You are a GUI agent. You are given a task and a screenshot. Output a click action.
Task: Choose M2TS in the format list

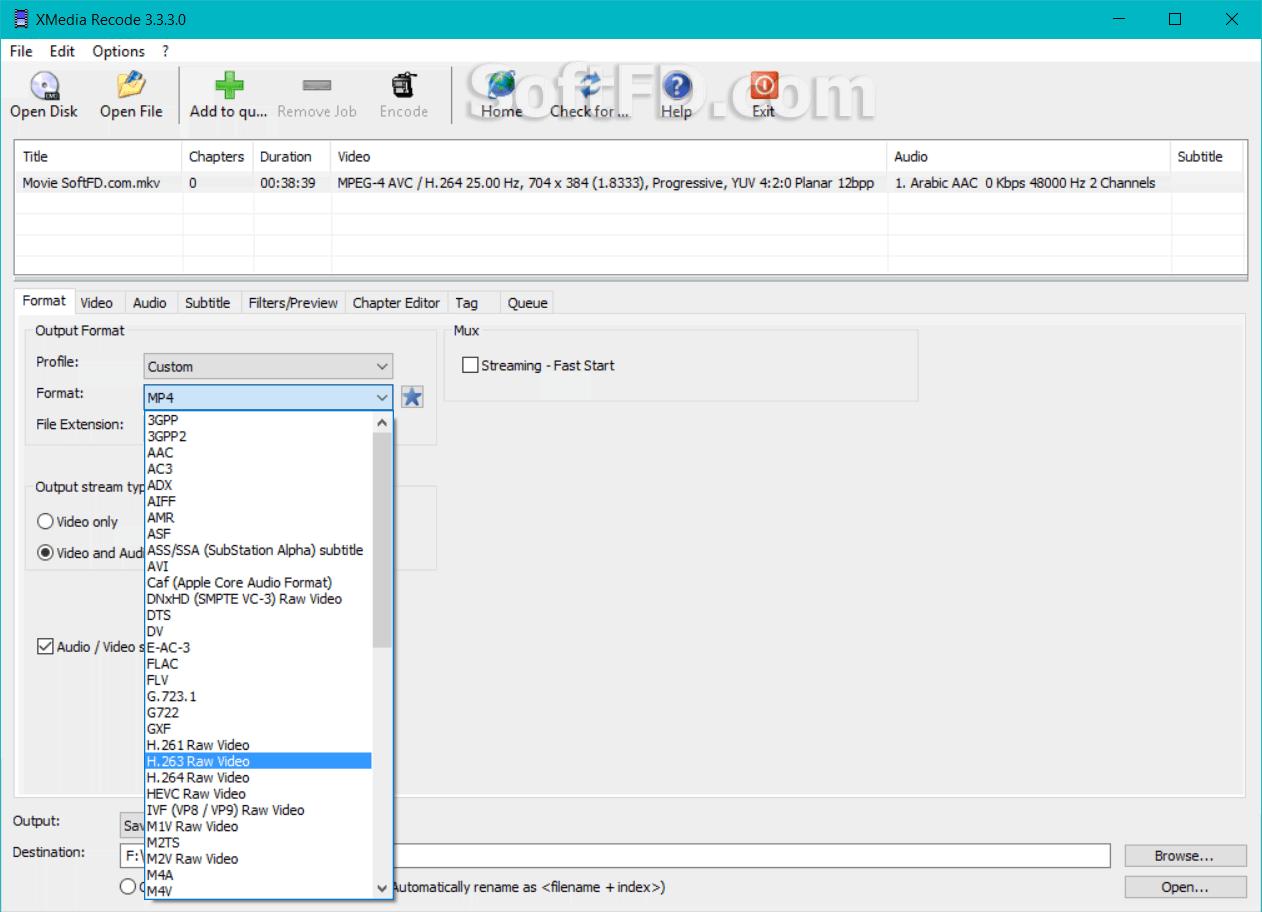258,842
